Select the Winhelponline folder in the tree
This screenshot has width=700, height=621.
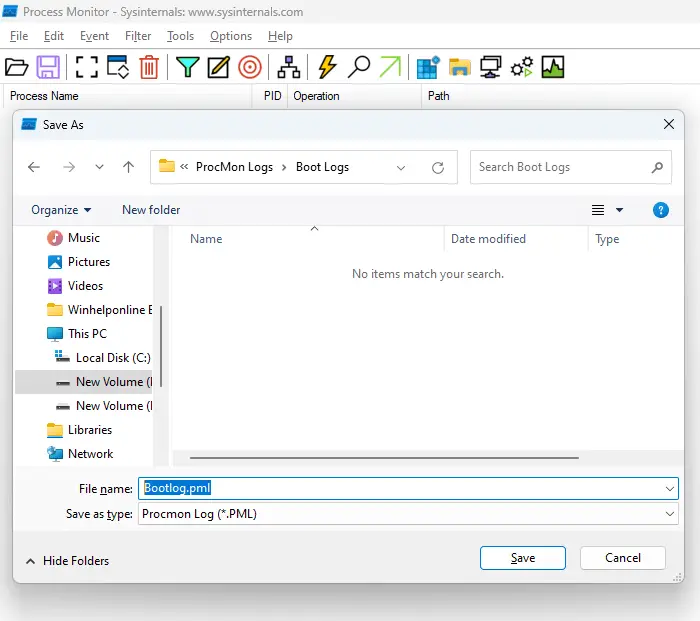pos(99,310)
